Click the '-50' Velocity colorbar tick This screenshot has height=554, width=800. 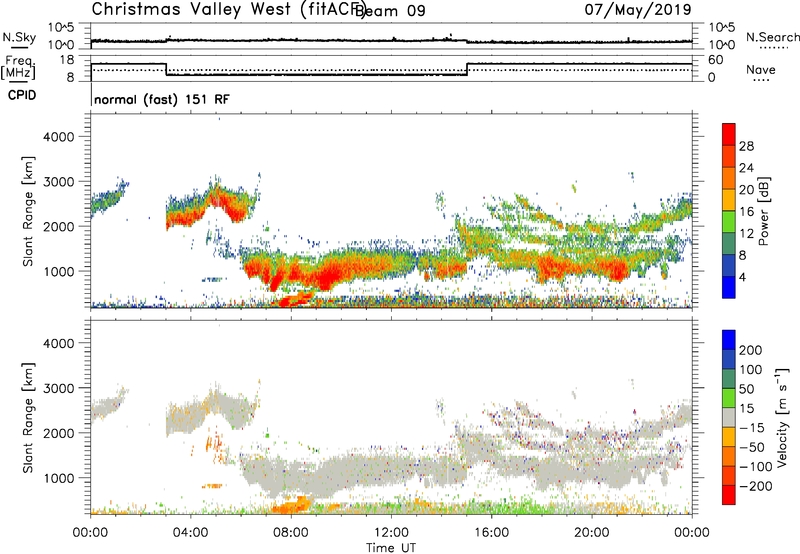click(x=752, y=447)
